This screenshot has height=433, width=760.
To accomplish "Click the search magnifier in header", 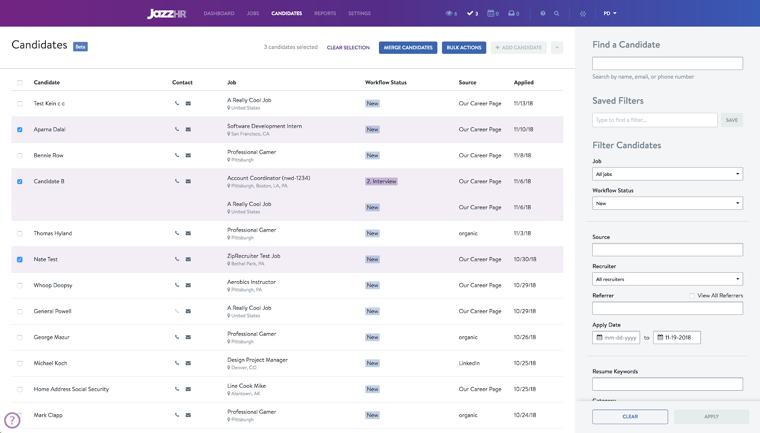I will [556, 14].
